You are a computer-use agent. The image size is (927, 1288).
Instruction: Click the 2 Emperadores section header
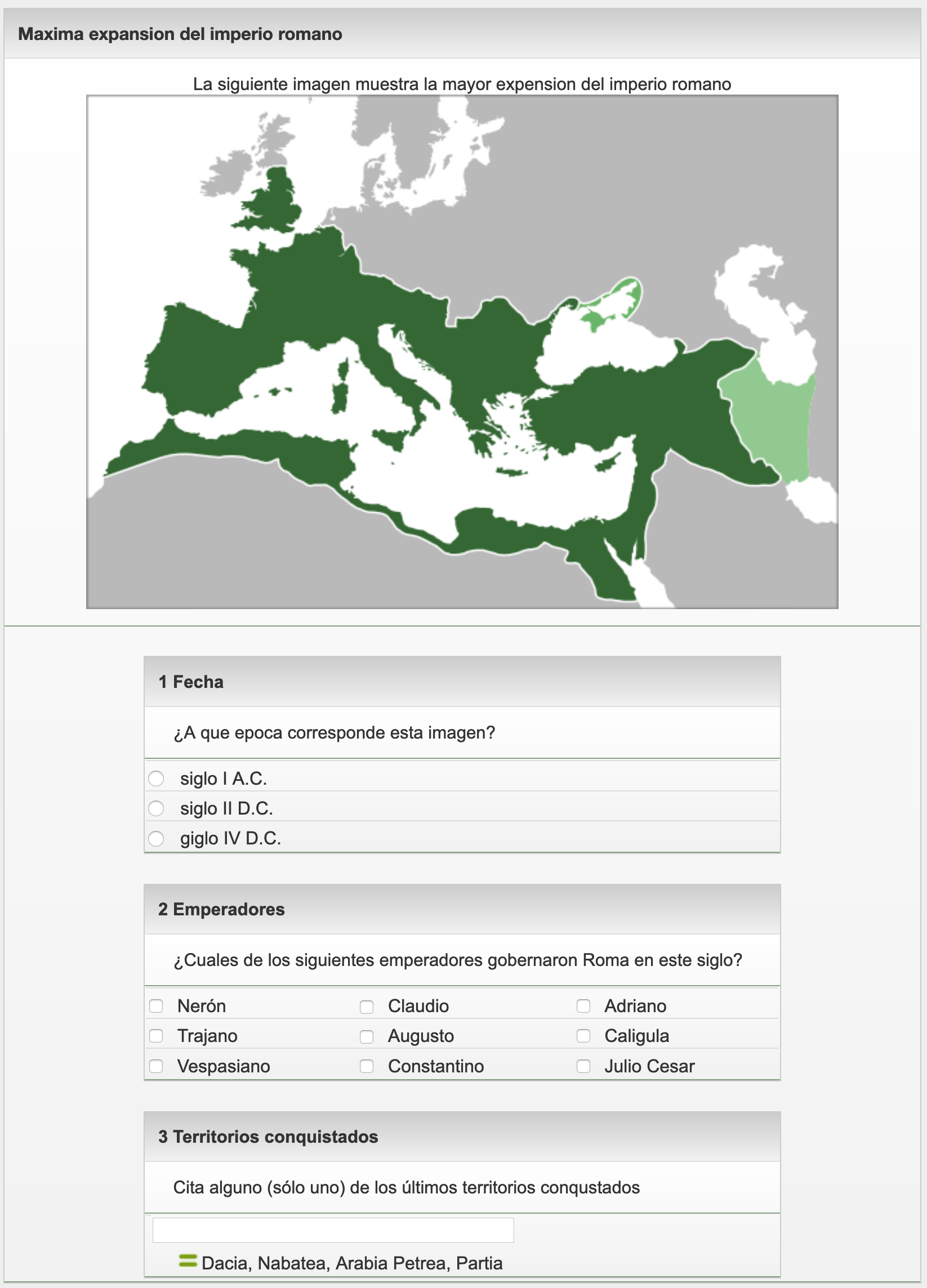tap(221, 909)
